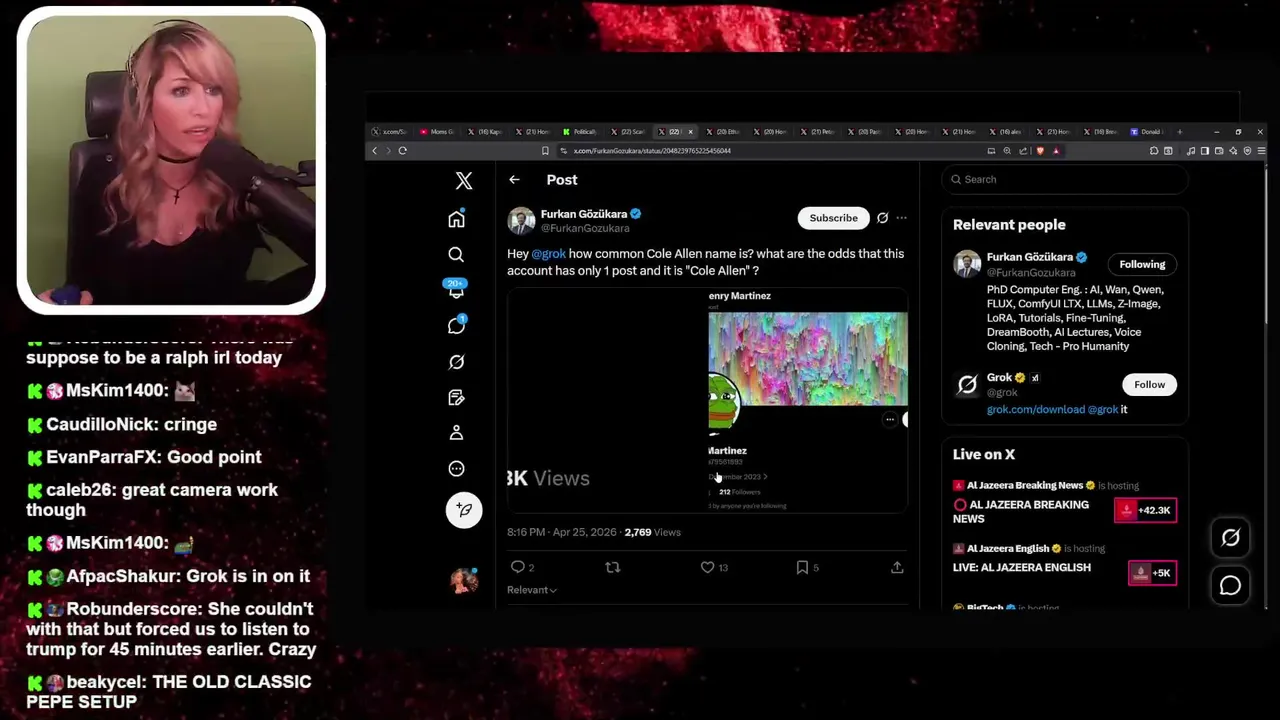The image size is (1280, 720).
Task: Open the post author's avatar picture
Action: pos(521,220)
